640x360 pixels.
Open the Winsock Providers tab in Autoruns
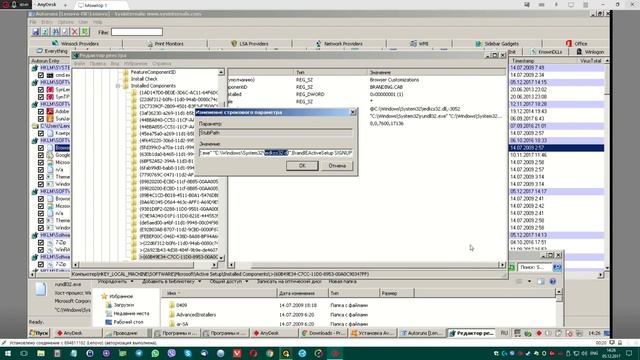76,44
